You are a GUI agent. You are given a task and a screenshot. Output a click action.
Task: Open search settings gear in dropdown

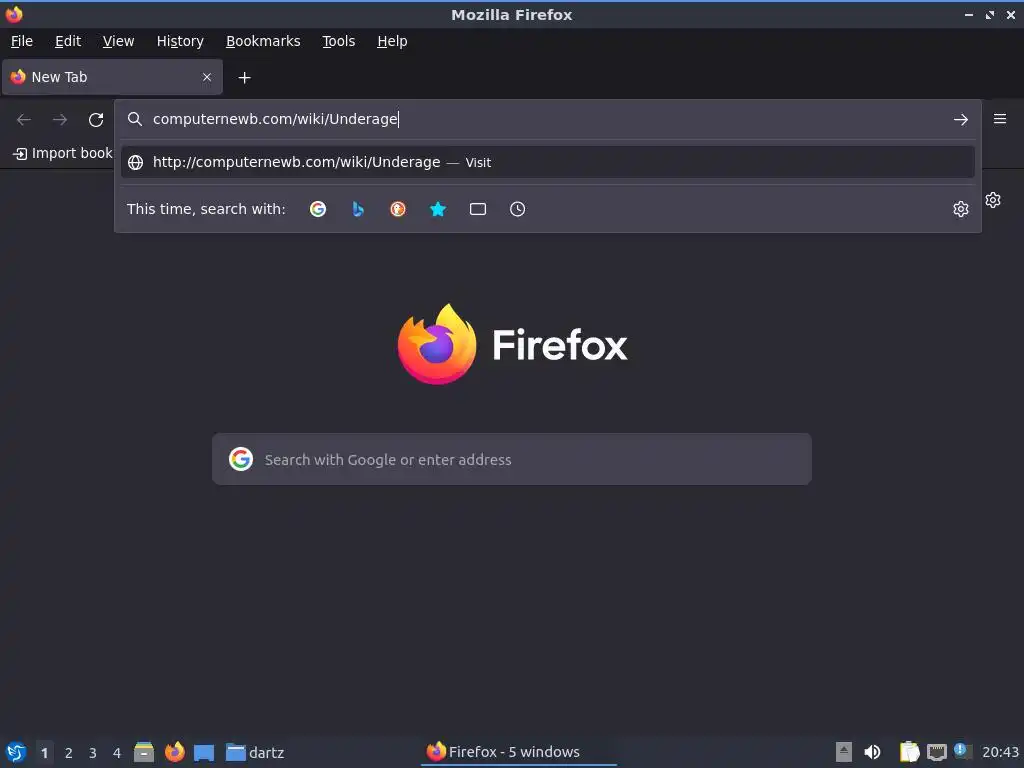(961, 209)
